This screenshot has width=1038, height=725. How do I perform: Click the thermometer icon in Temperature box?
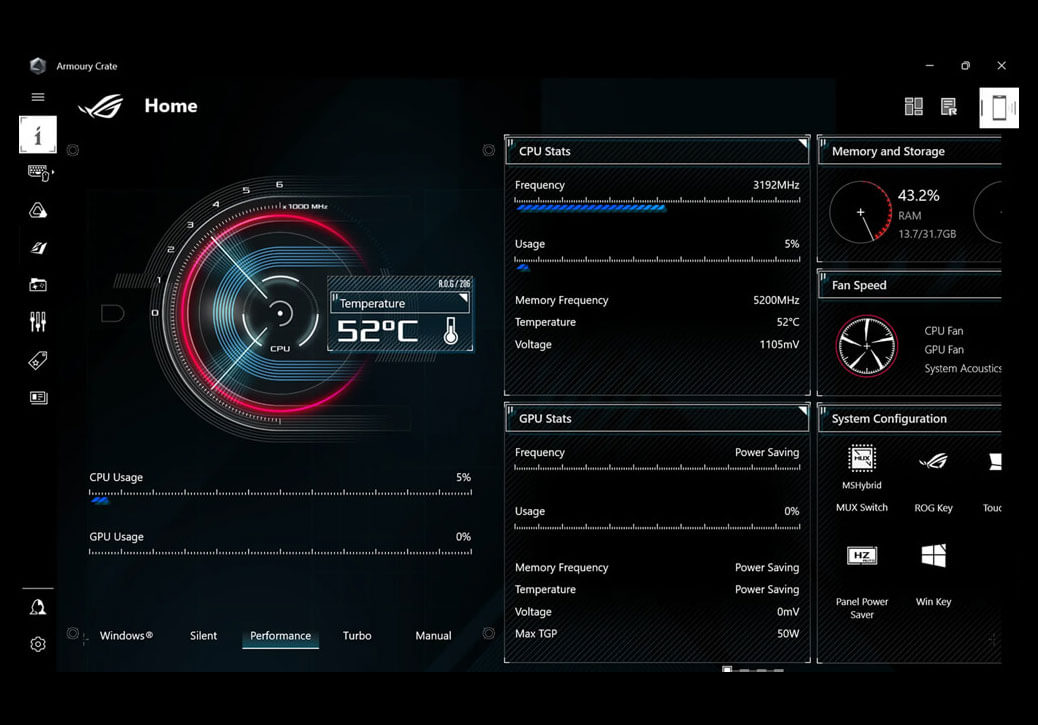tap(451, 330)
